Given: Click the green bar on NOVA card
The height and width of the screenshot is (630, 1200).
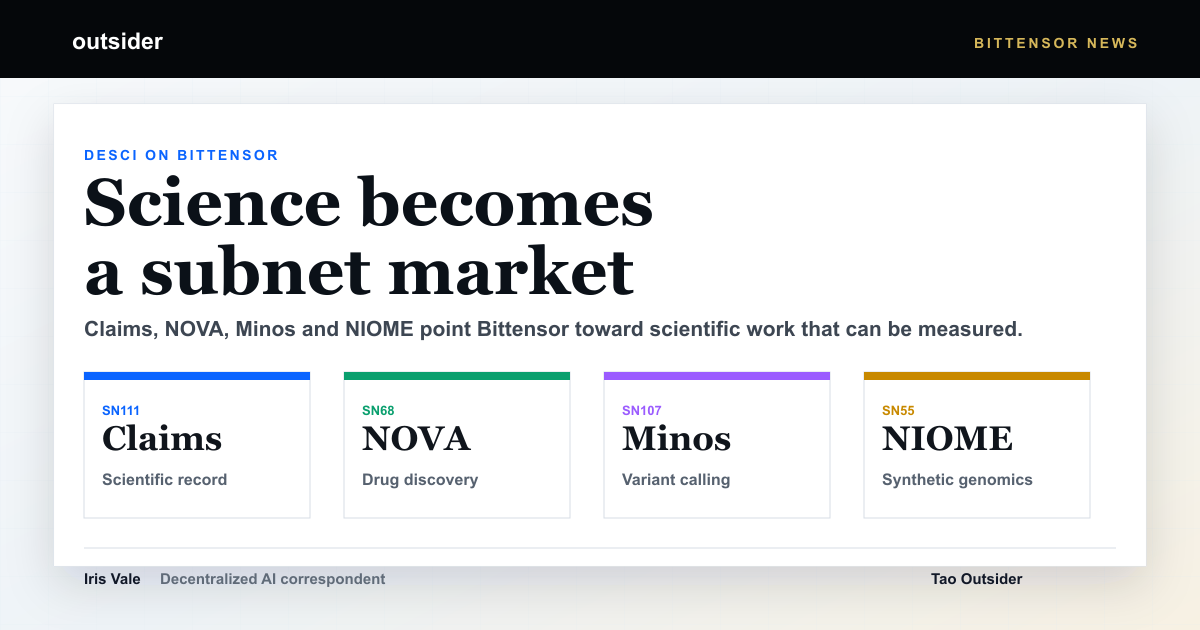Looking at the screenshot, I should click(x=457, y=376).
